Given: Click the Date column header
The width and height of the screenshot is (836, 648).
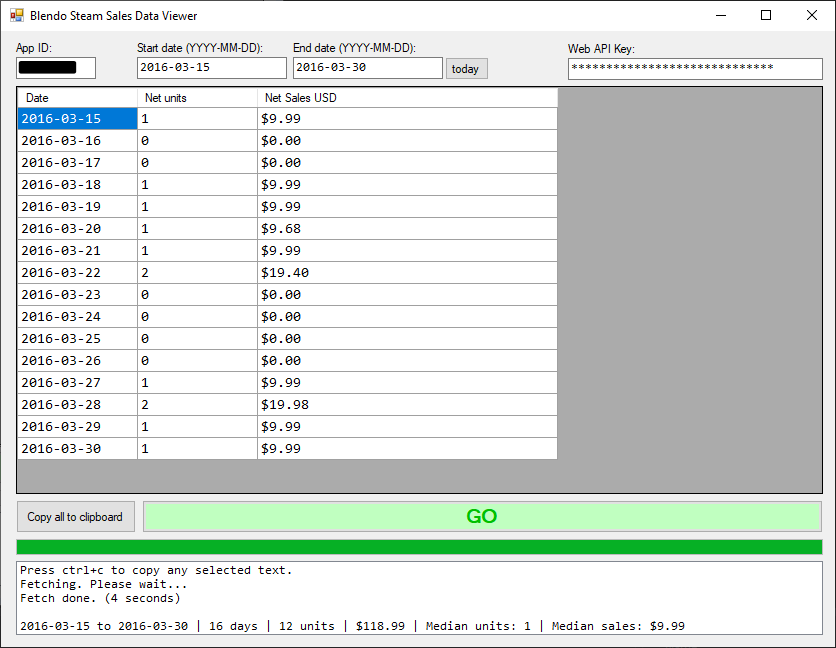Looking at the screenshot, I should click(x=77, y=98).
